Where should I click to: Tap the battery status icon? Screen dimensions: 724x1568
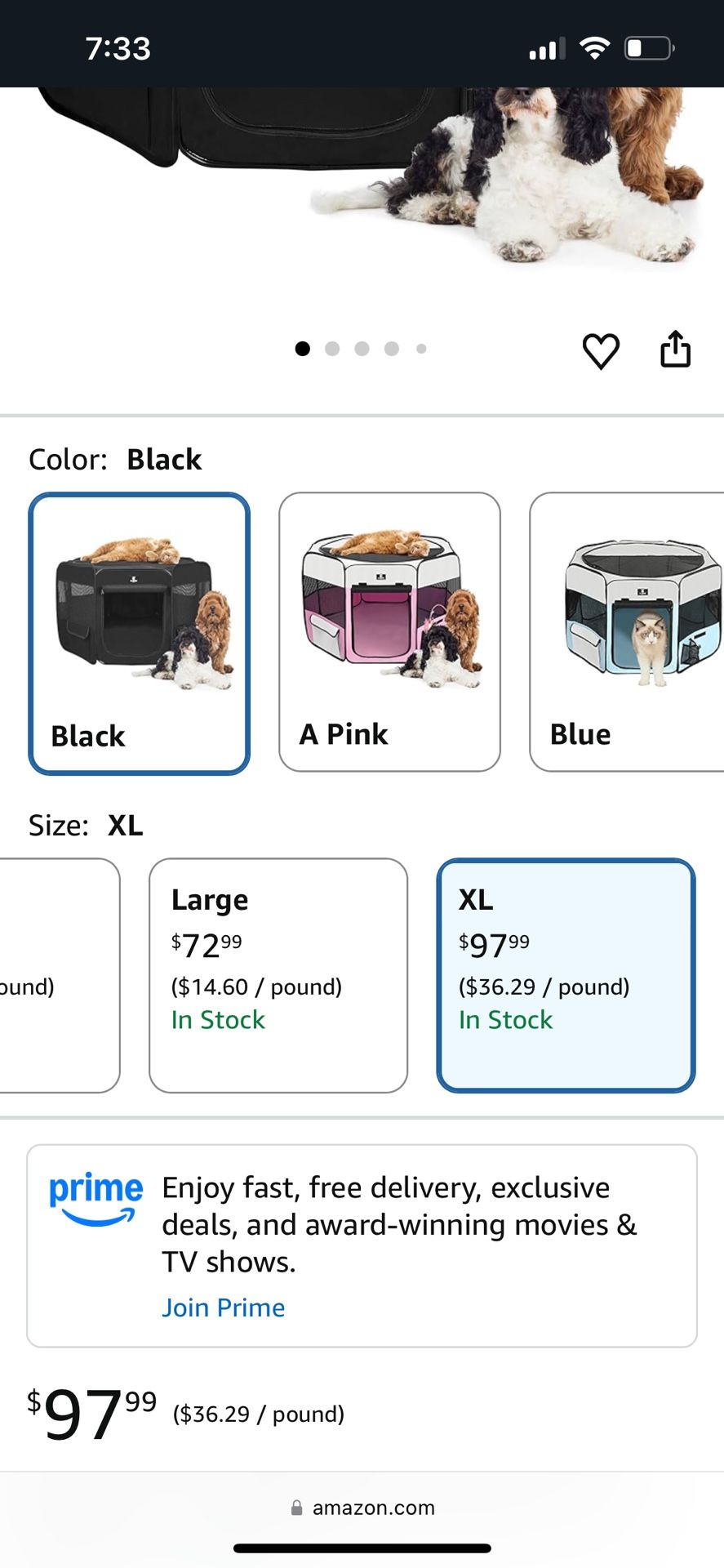click(x=649, y=49)
